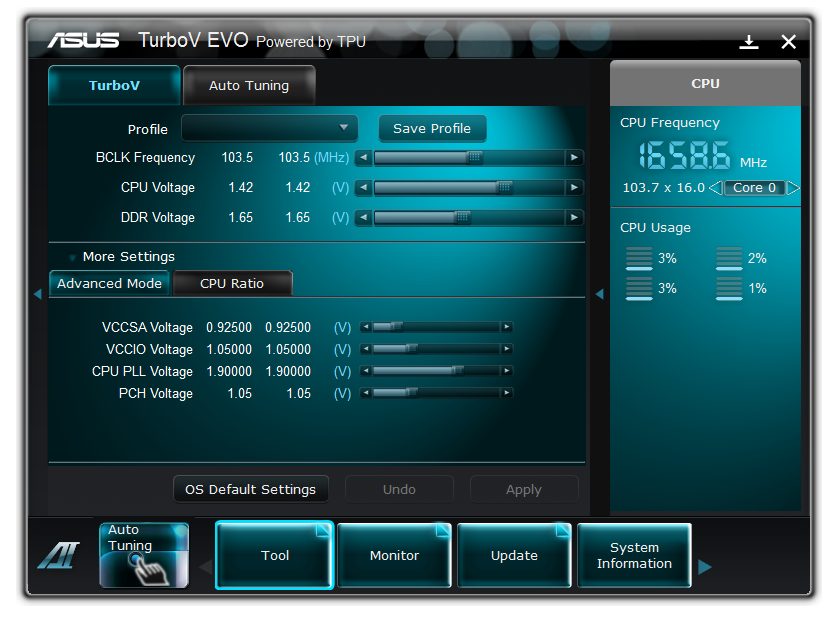Select previous CPU core arrow
The image size is (832, 624).
tap(716, 188)
